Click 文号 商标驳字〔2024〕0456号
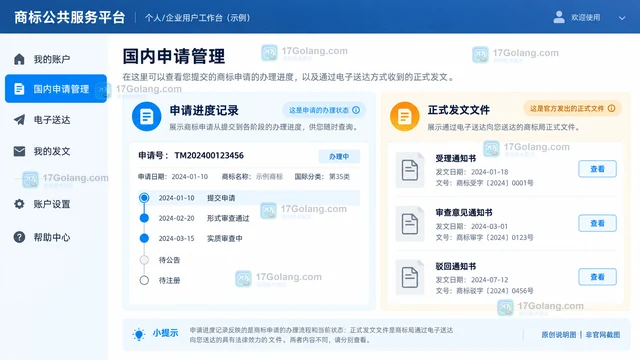This screenshot has height=360, width=640. click(484, 291)
